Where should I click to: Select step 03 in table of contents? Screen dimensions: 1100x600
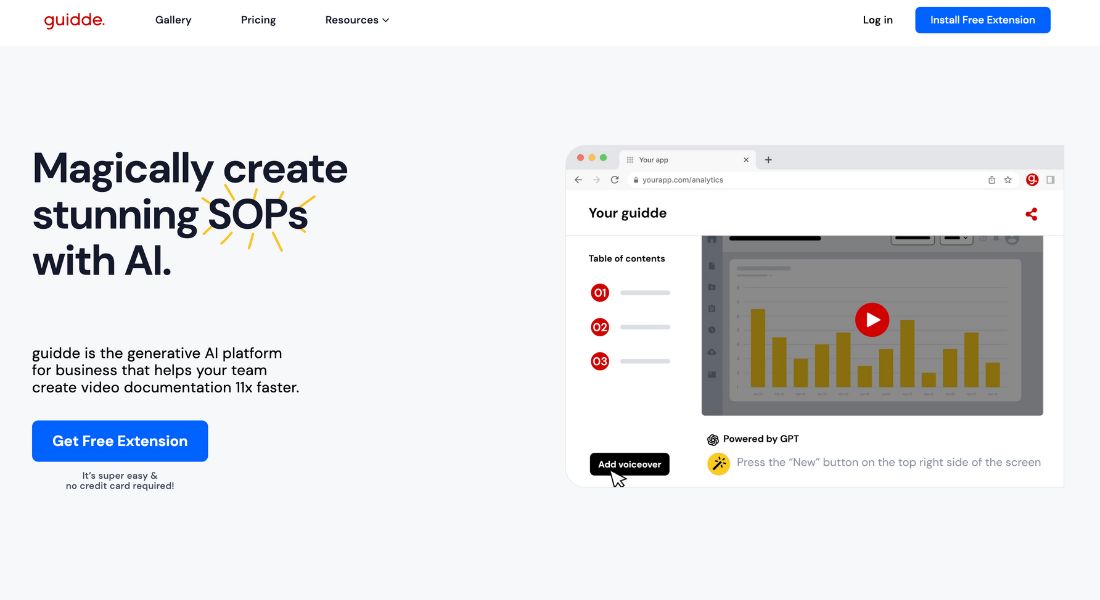(600, 361)
